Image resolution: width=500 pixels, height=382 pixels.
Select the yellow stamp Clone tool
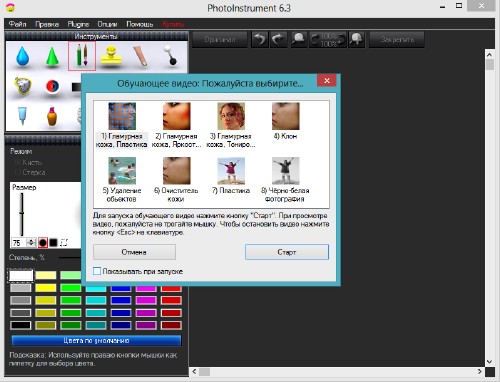point(111,56)
